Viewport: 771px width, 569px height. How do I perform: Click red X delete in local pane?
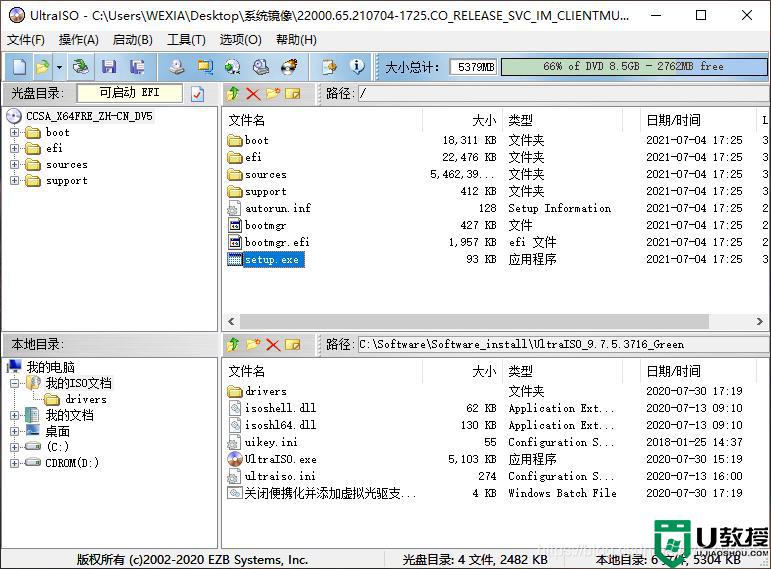click(x=273, y=344)
